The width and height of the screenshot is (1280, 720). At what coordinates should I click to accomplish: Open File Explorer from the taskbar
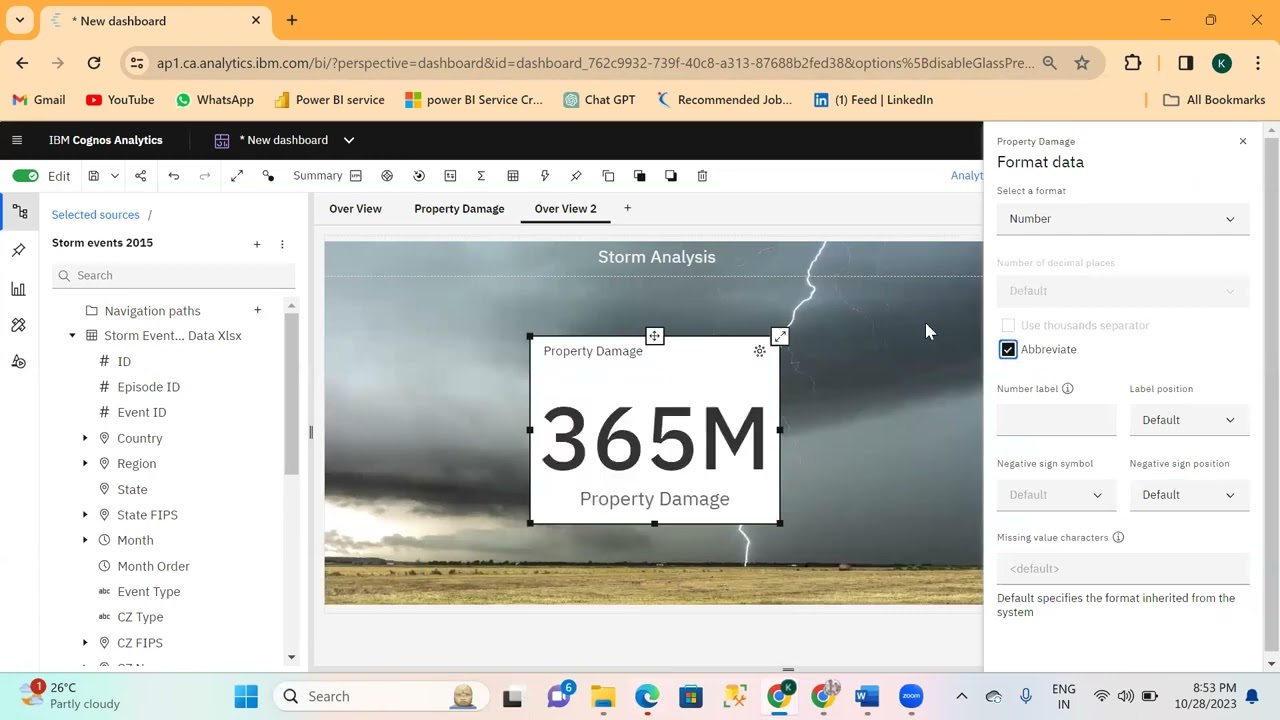[603, 696]
